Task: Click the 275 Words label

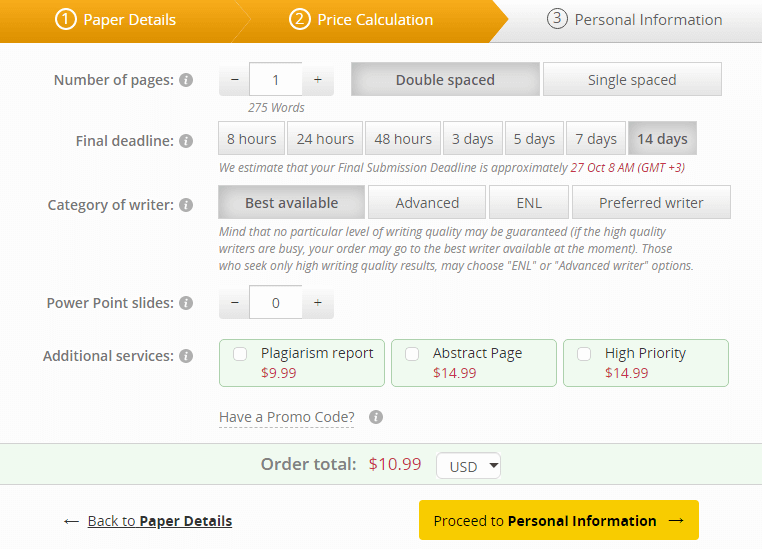Action: (276, 107)
